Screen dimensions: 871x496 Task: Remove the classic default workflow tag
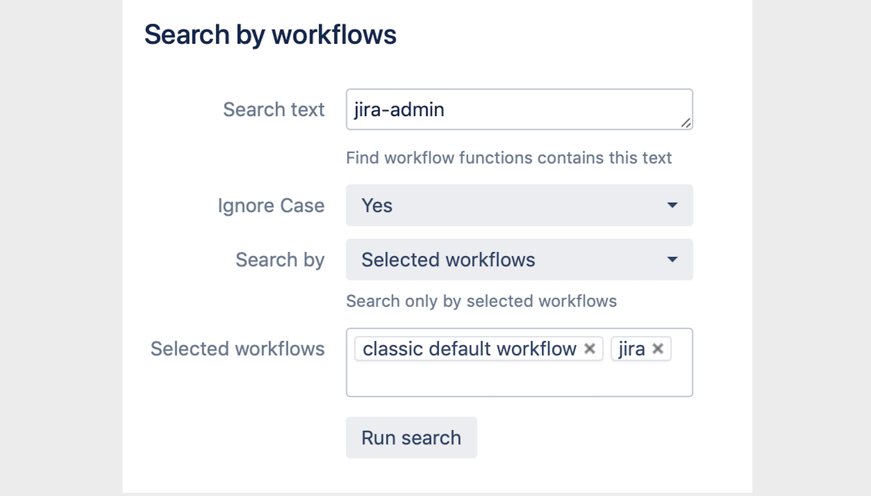590,349
